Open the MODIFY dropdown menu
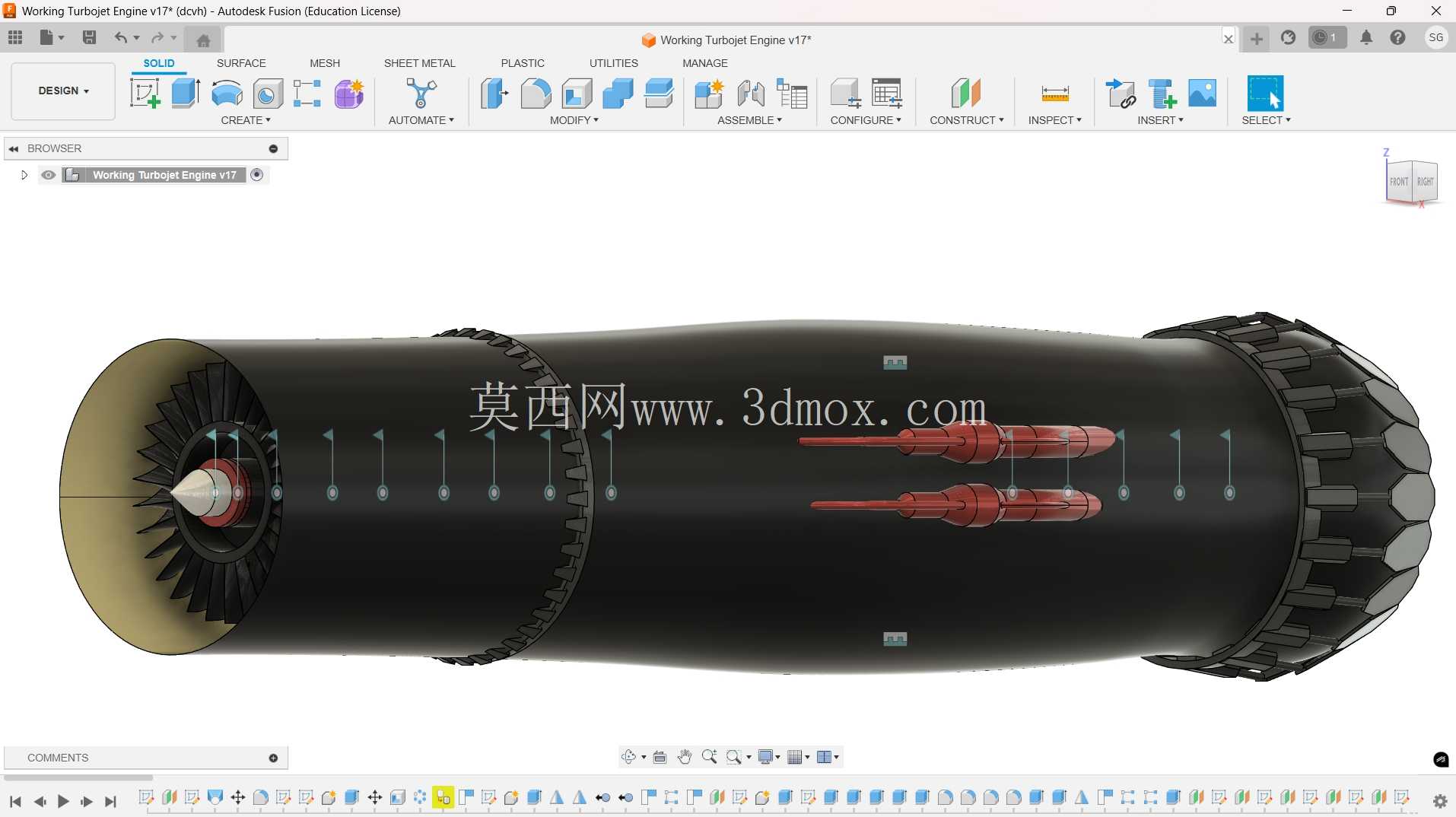The image size is (1456, 817). [x=574, y=120]
